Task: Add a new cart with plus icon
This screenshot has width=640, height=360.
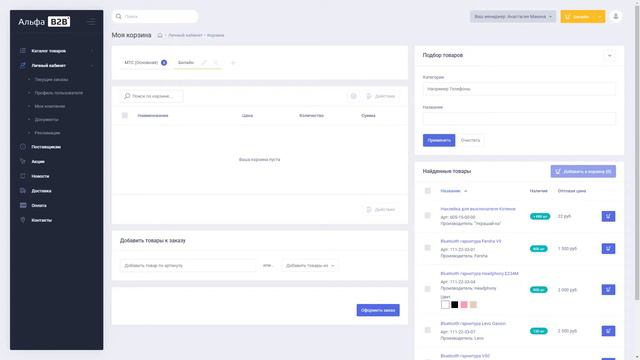Action: tap(233, 62)
